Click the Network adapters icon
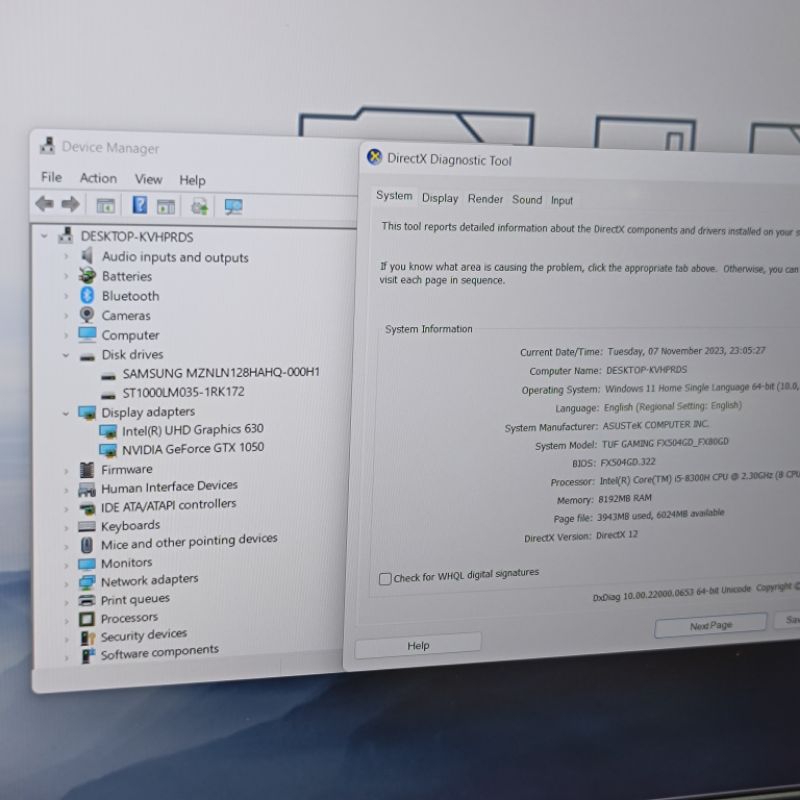800x800 pixels. point(87,582)
